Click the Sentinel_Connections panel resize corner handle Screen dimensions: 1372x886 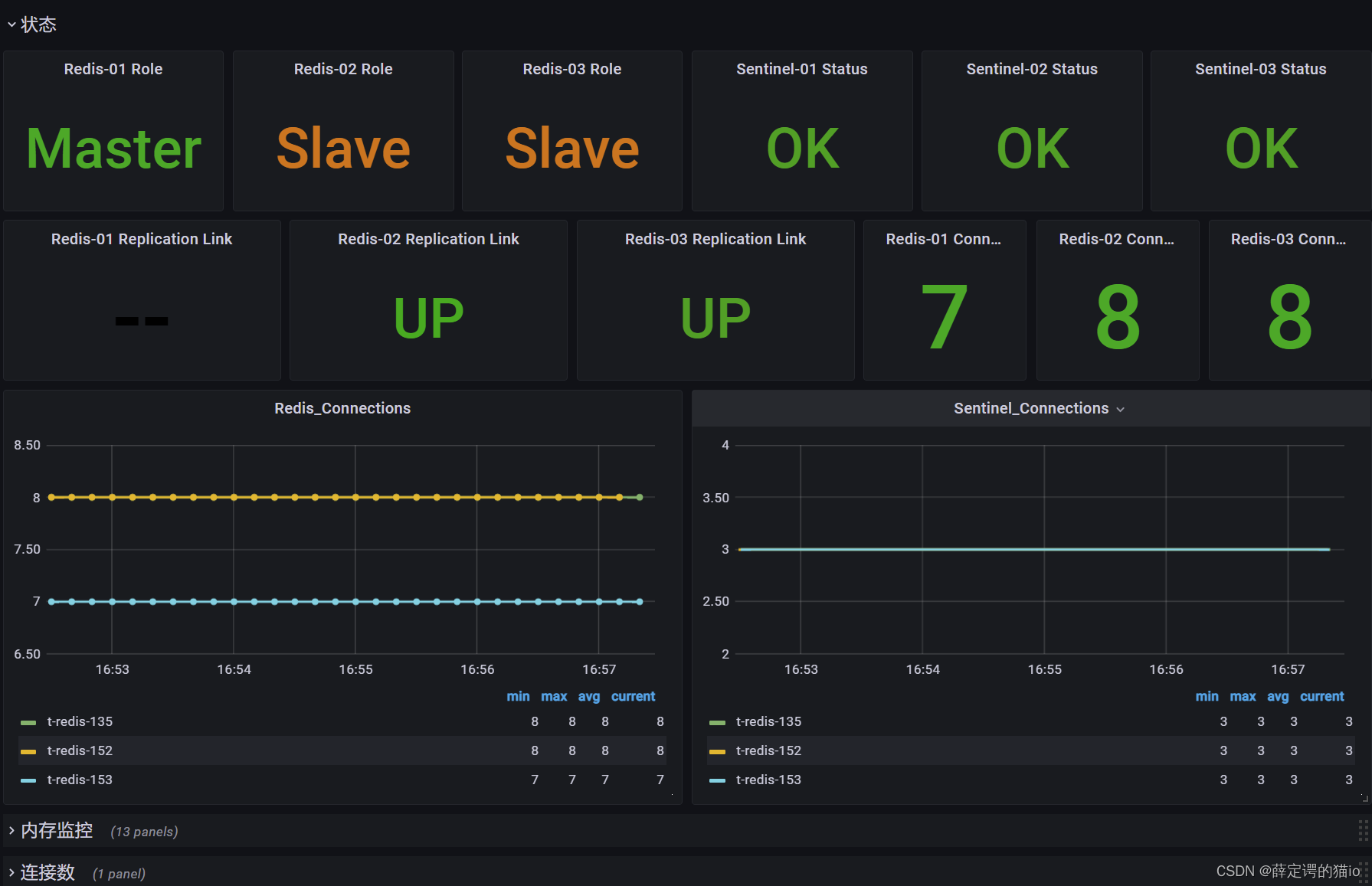point(1365,799)
